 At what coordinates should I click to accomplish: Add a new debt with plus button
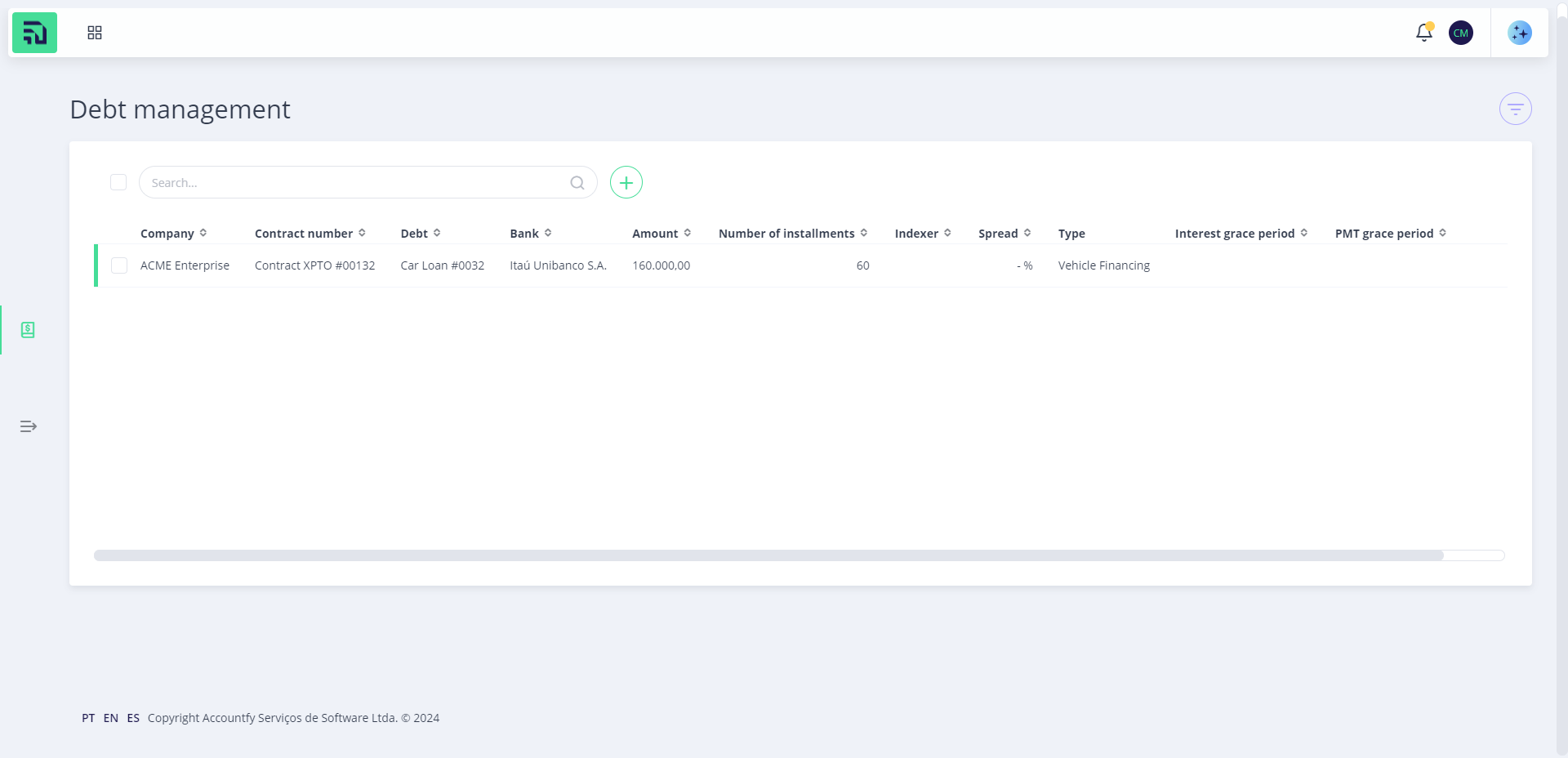click(x=626, y=182)
